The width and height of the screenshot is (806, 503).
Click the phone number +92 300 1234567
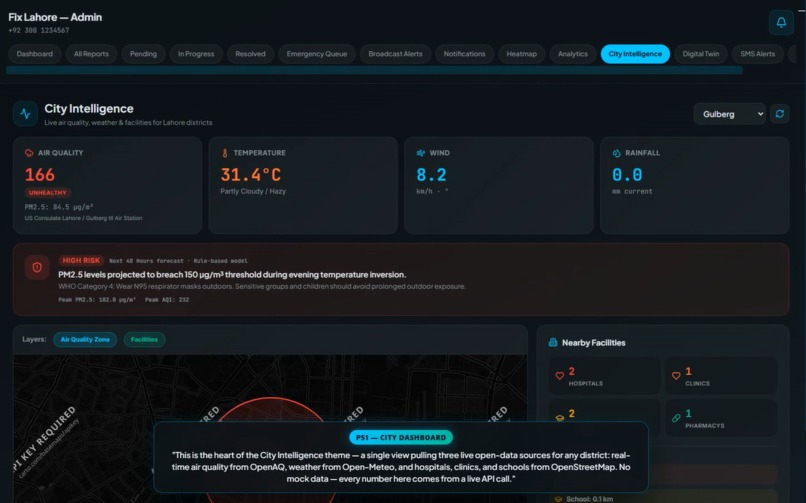tap(39, 30)
